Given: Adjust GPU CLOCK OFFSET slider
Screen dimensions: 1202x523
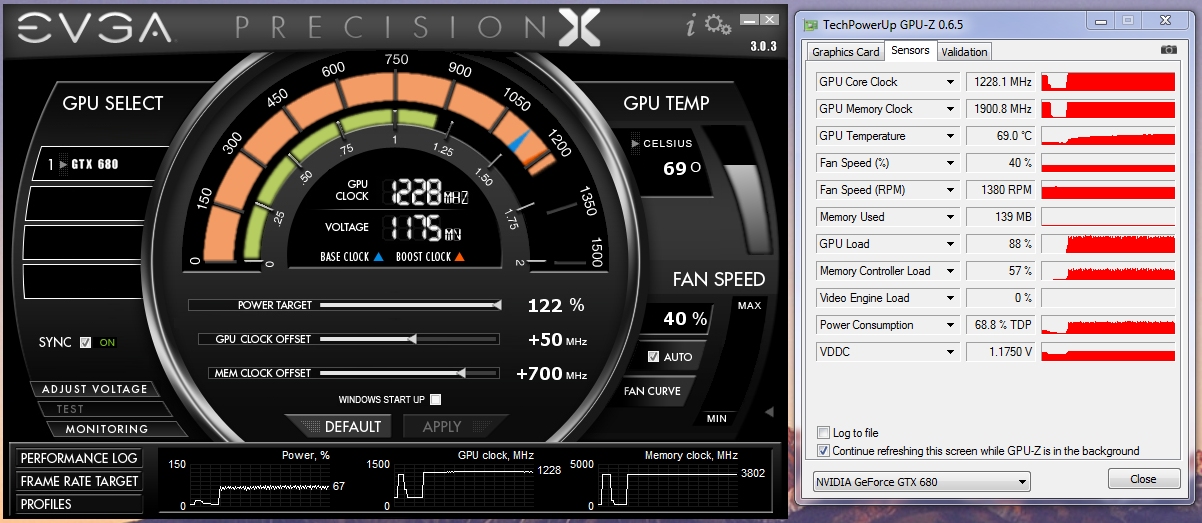Looking at the screenshot, I should pyautogui.click(x=410, y=339).
